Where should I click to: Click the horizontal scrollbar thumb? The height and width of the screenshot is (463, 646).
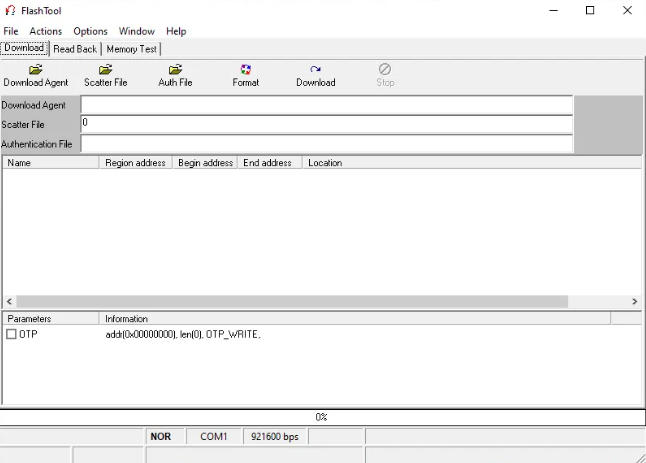292,302
